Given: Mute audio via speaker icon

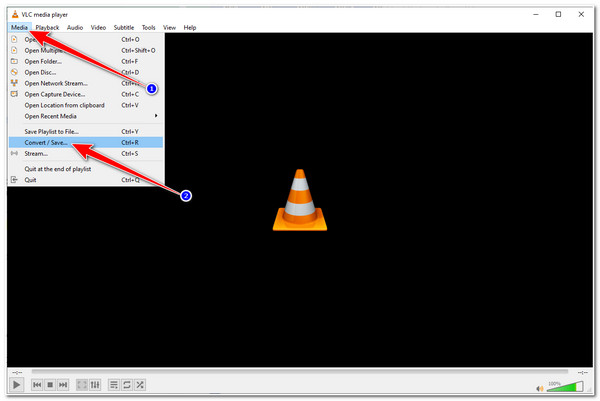Looking at the screenshot, I should point(540,389).
